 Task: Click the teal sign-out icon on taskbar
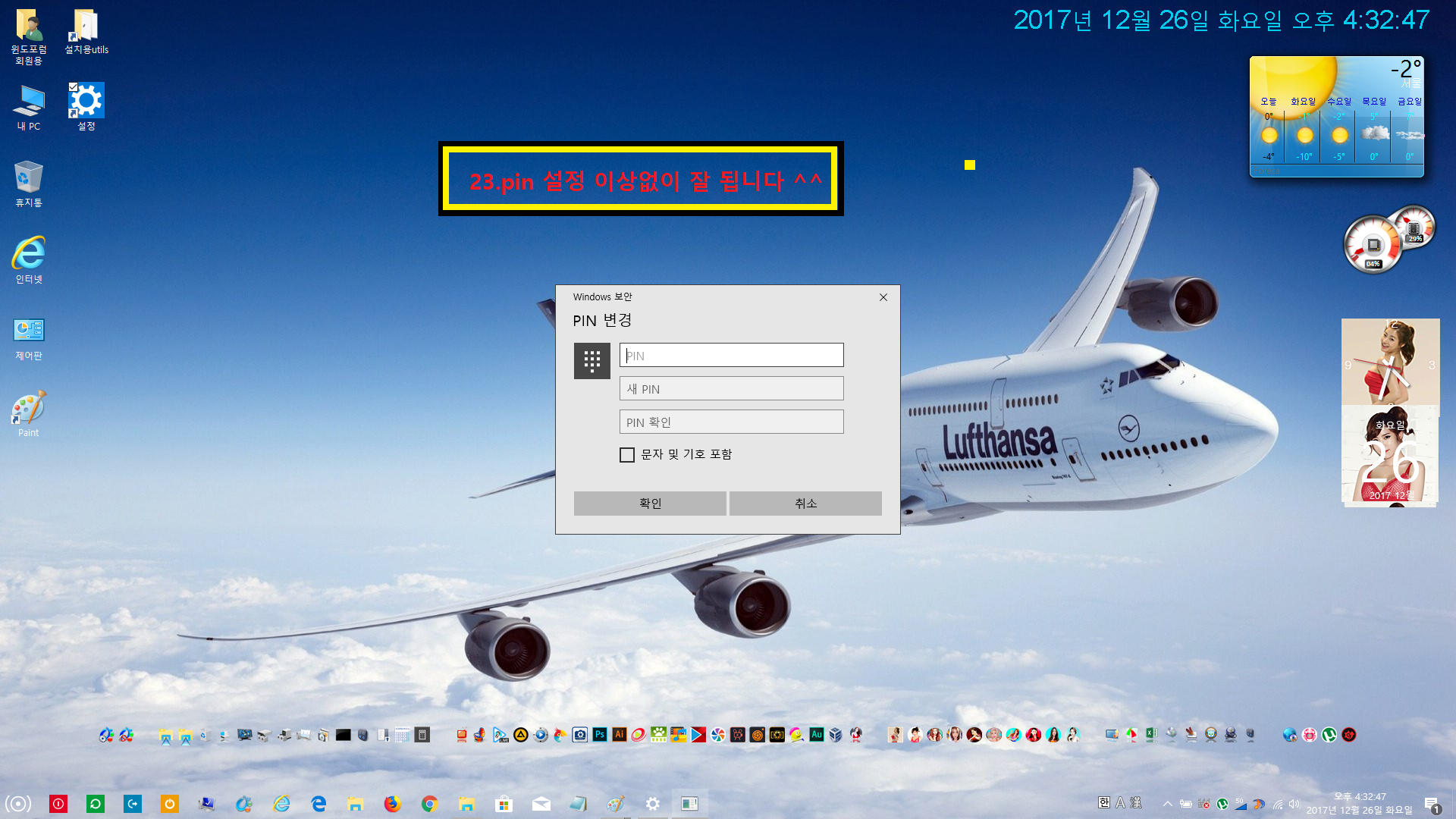(x=133, y=804)
